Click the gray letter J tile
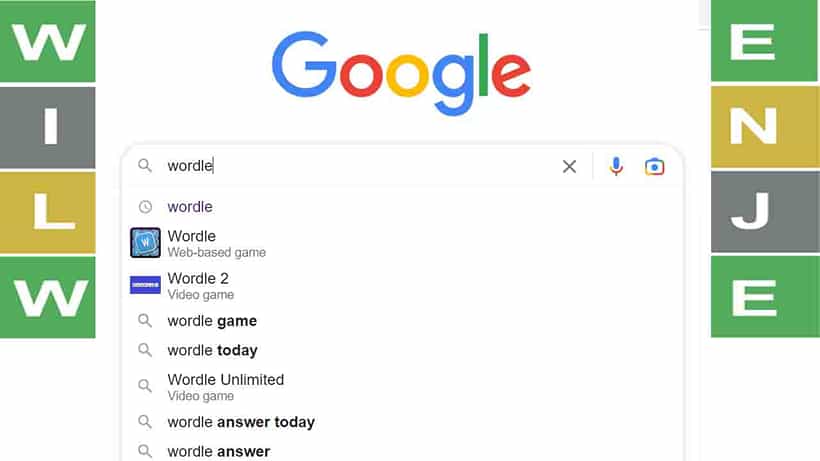This screenshot has width=820, height=461. [766, 212]
